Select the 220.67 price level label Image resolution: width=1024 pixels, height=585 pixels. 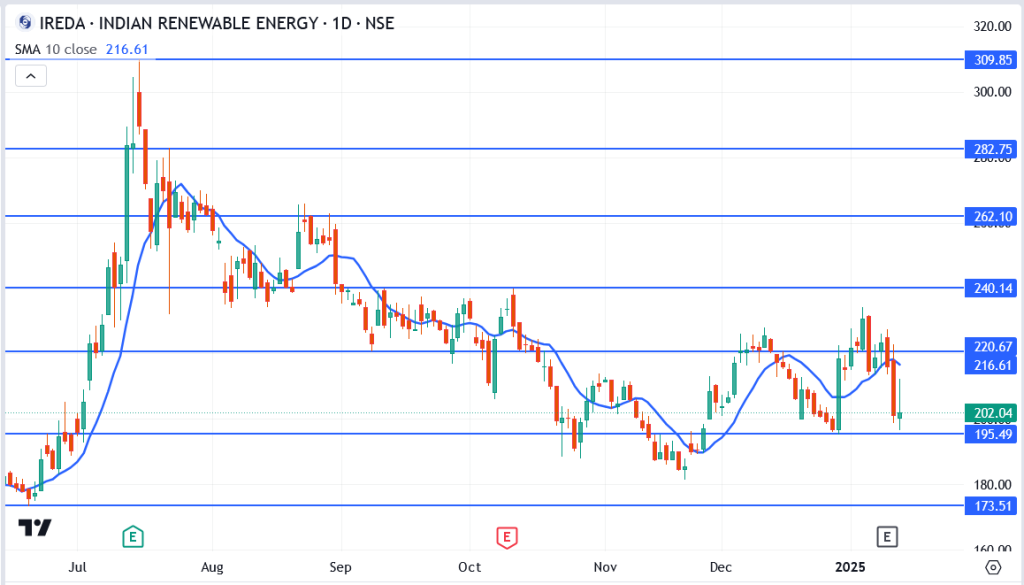click(x=987, y=346)
